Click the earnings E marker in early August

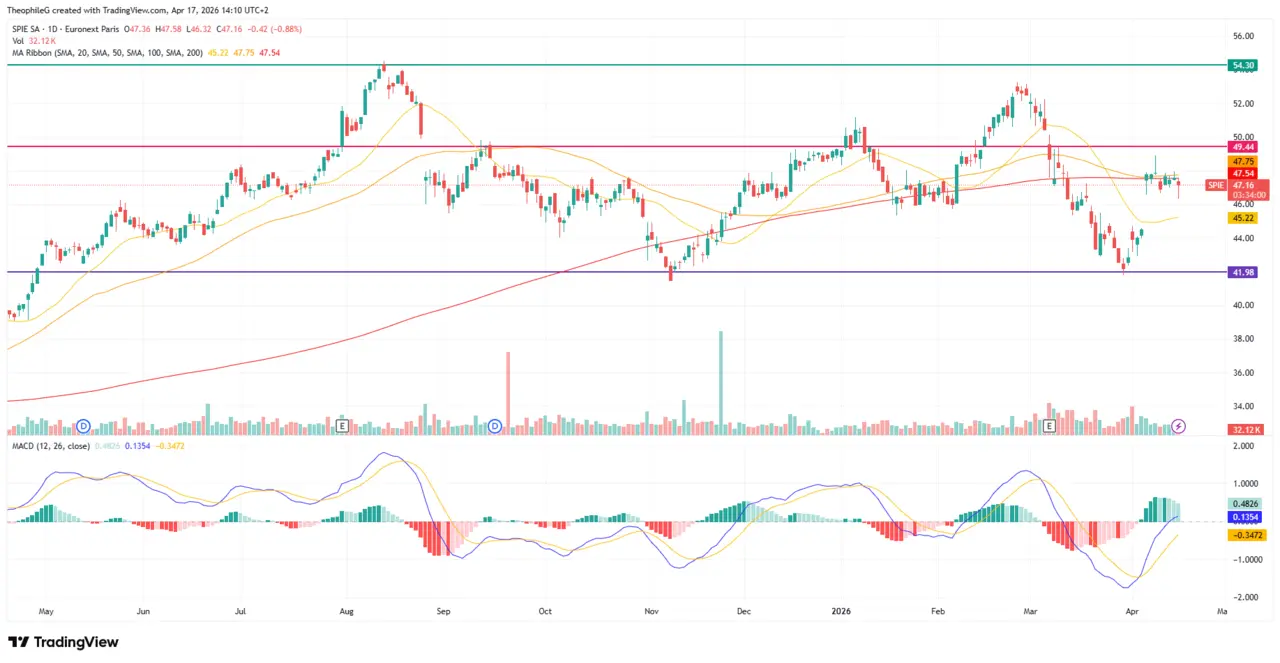[x=344, y=426]
